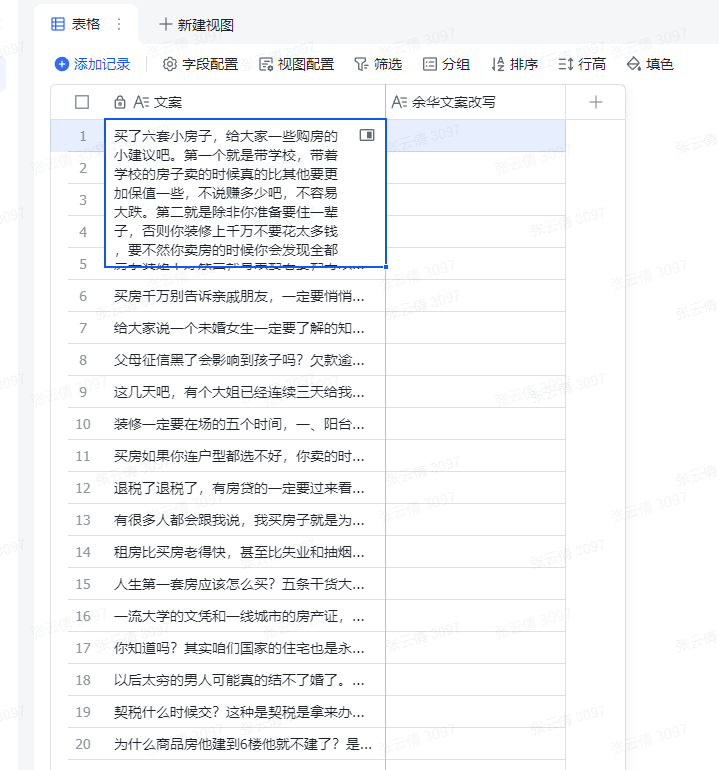Screen dimensions: 719x770
Task: Open the 行高 row height option
Action: click(582, 64)
